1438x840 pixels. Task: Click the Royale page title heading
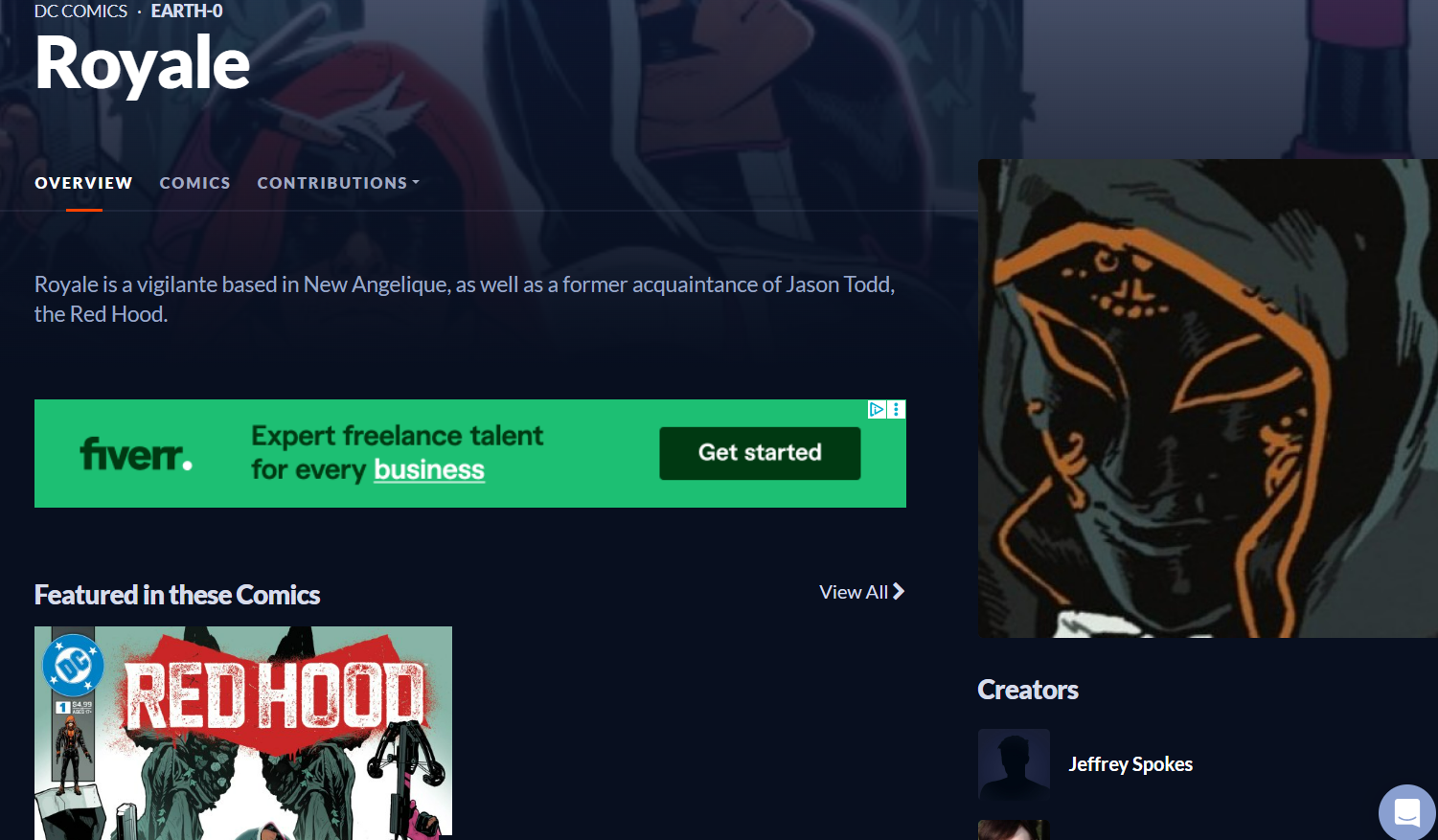(x=143, y=63)
